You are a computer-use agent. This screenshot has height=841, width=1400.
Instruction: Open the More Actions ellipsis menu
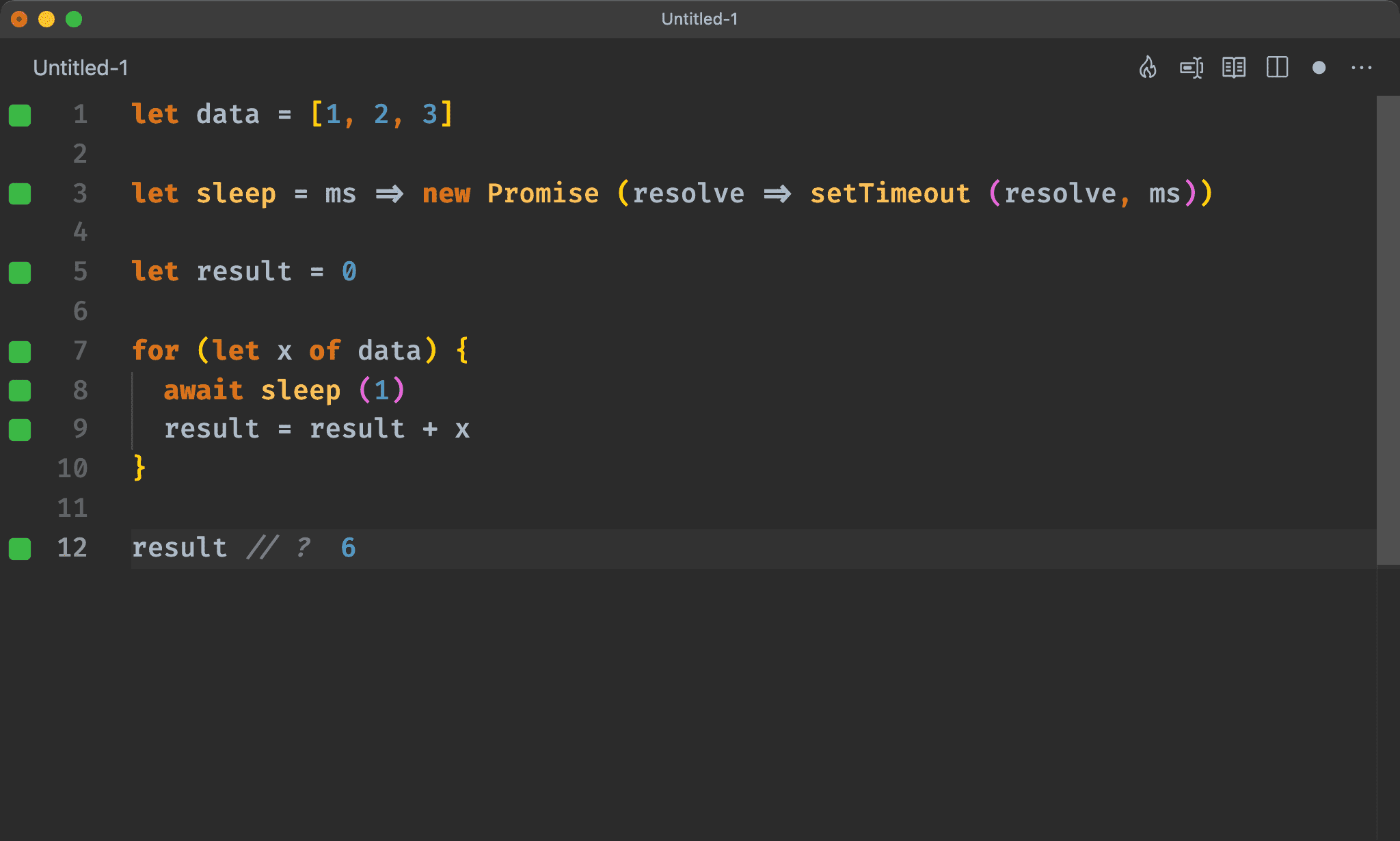[1361, 68]
